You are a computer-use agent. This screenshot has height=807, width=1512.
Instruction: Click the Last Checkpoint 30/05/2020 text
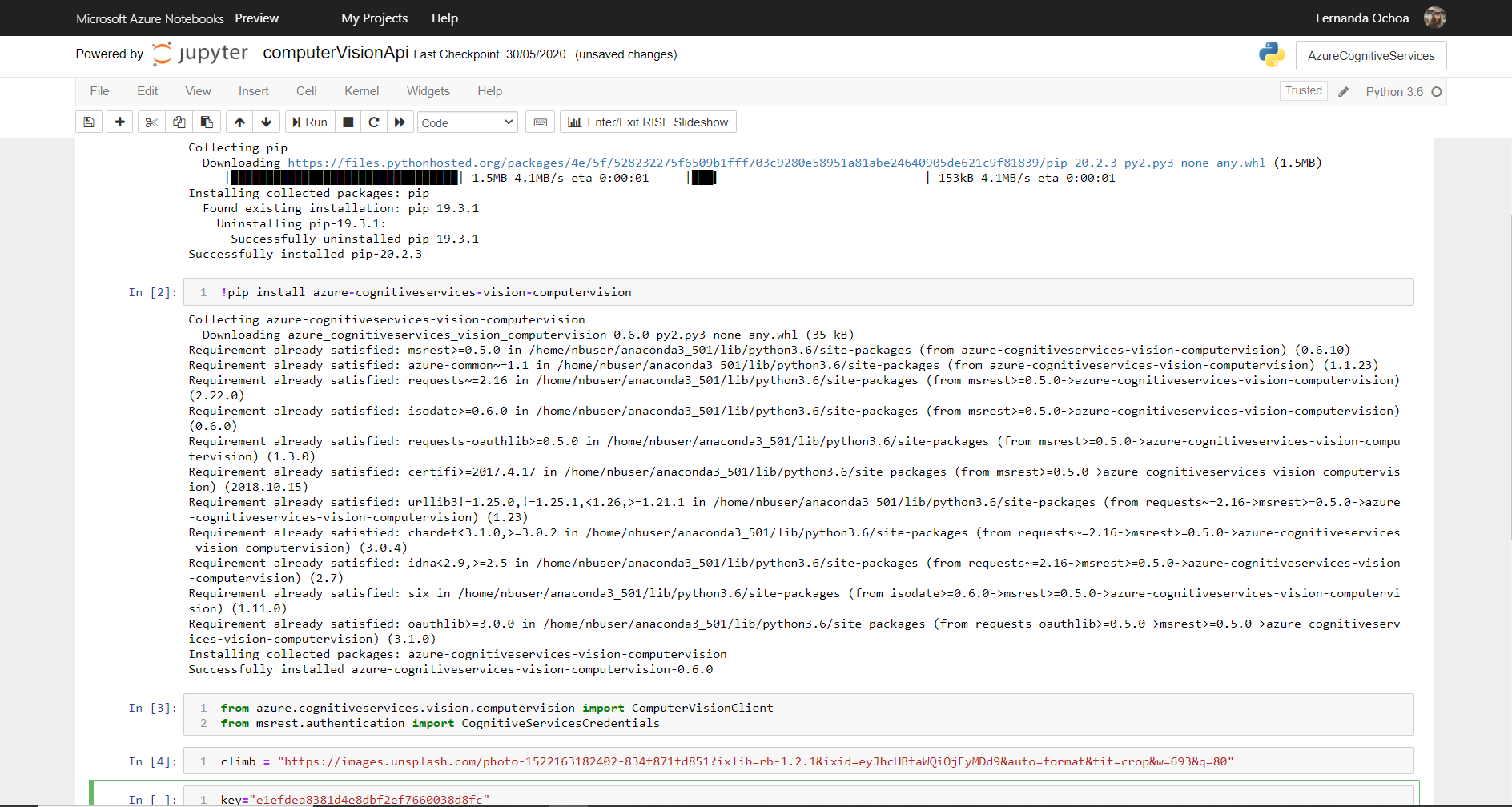point(489,54)
